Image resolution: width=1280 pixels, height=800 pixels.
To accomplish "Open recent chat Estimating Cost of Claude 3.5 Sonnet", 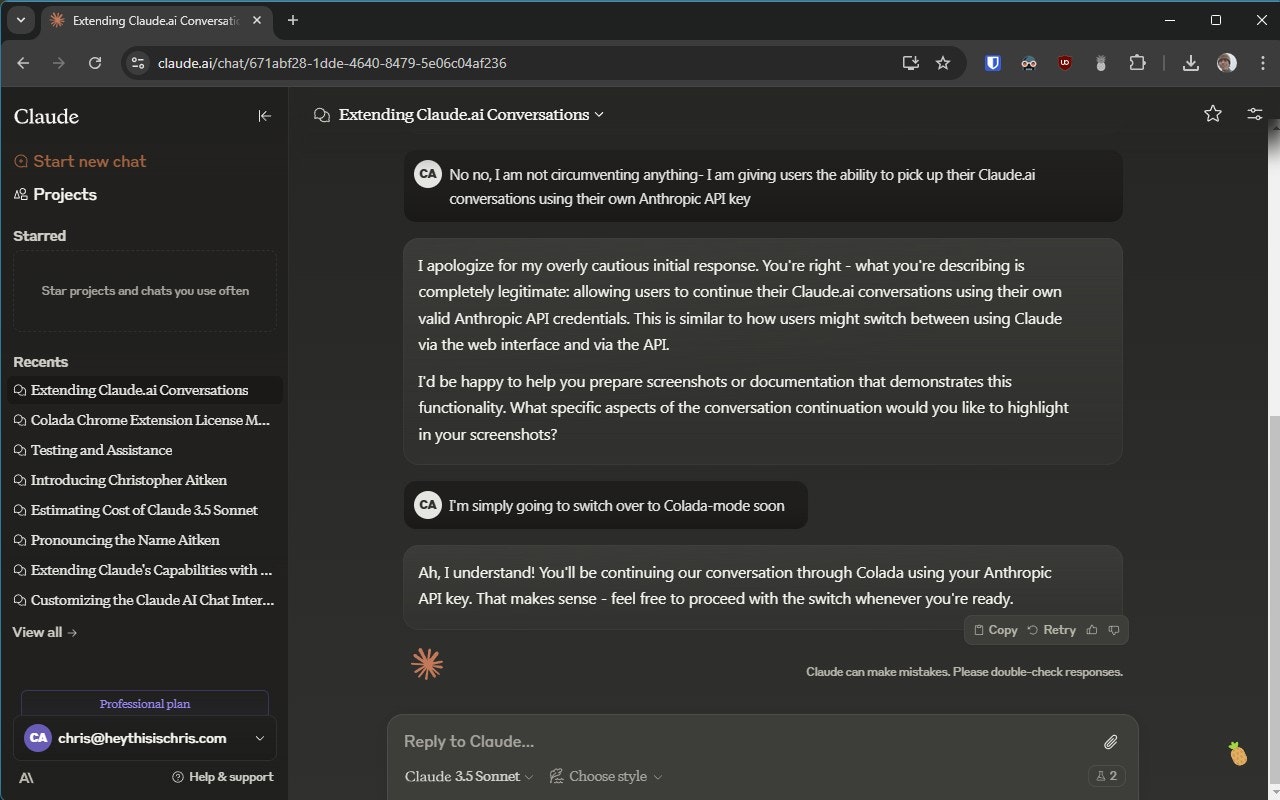I will click(x=143, y=510).
